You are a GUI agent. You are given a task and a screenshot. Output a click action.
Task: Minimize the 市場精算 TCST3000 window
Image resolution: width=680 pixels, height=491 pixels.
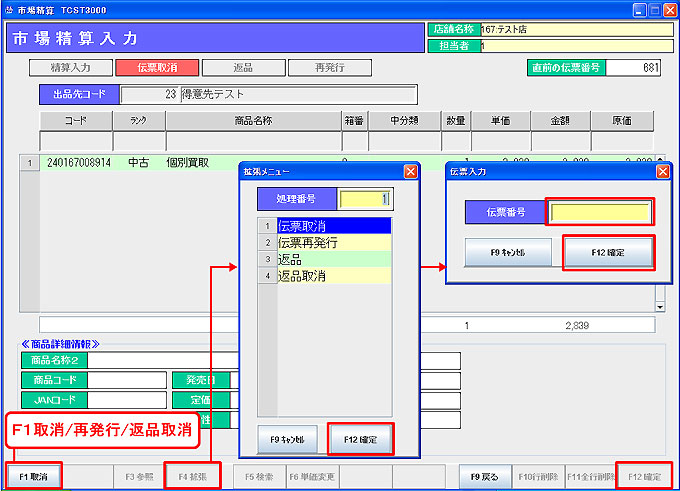[x=640, y=10]
